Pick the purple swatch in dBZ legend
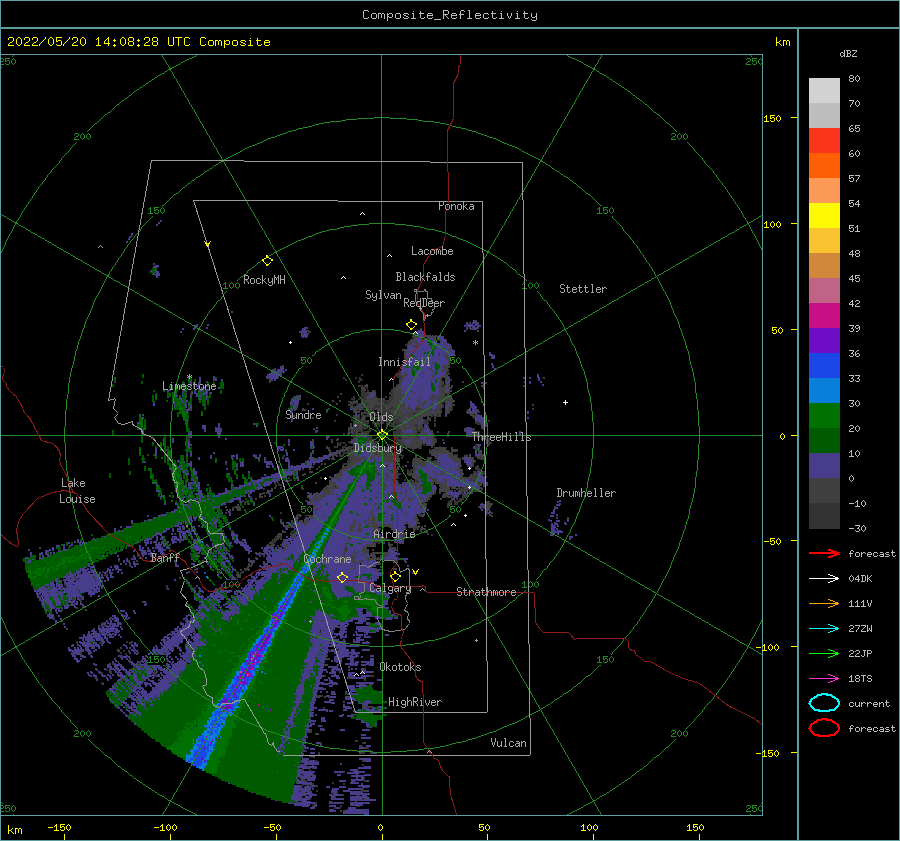This screenshot has height=841, width=900. pos(824,340)
